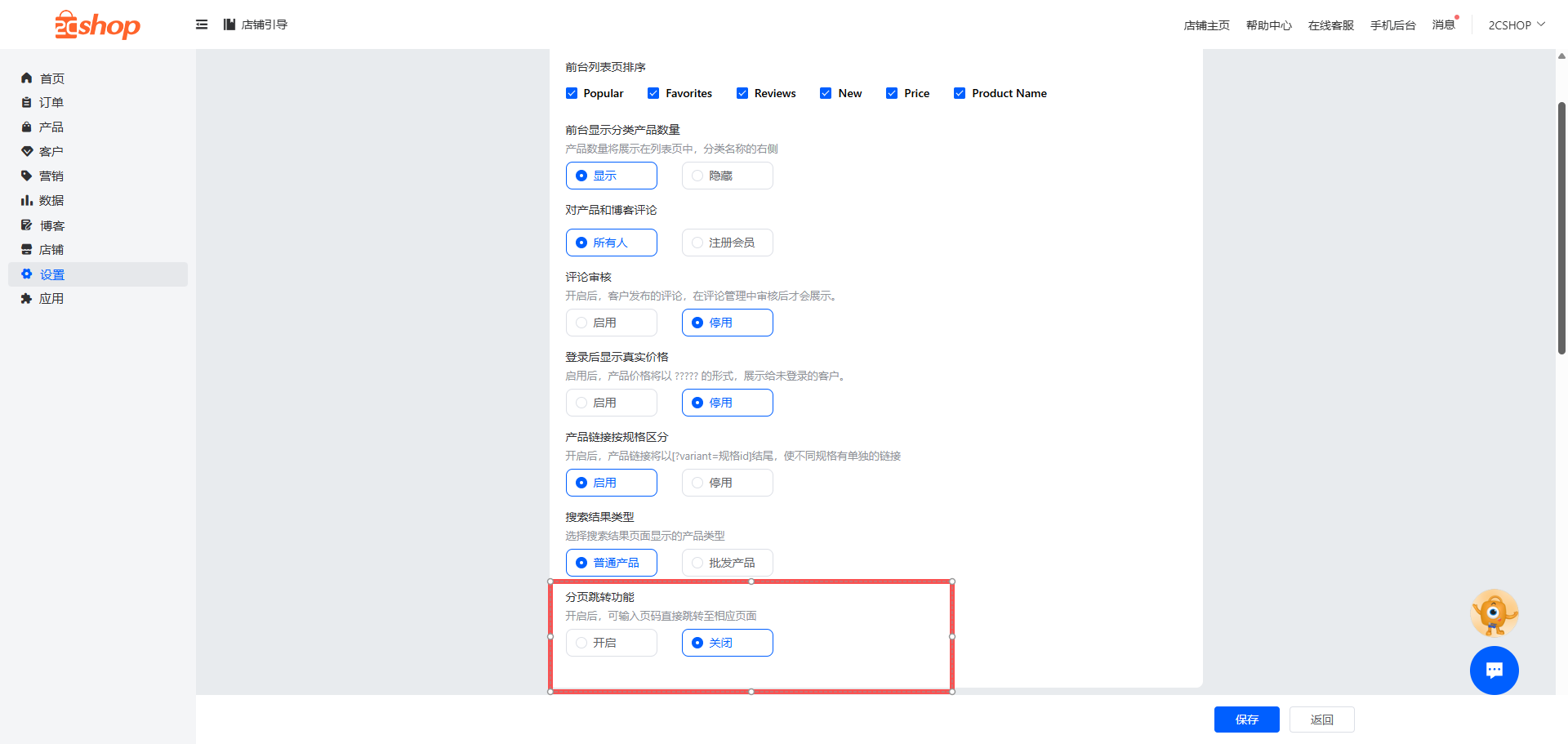Uncheck the Popular sort checkbox
Screen dimensions: 1568x744
click(x=572, y=93)
